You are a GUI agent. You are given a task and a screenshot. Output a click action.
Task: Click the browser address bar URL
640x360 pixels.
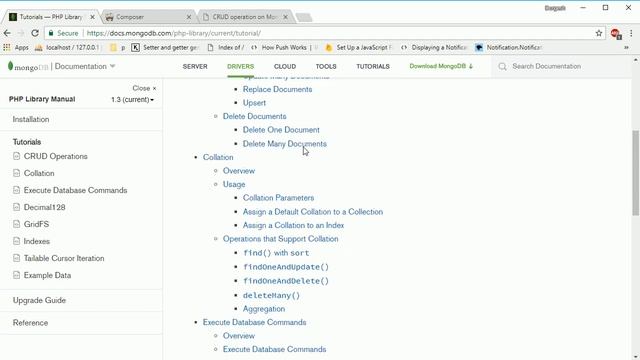pyautogui.click(x=174, y=33)
